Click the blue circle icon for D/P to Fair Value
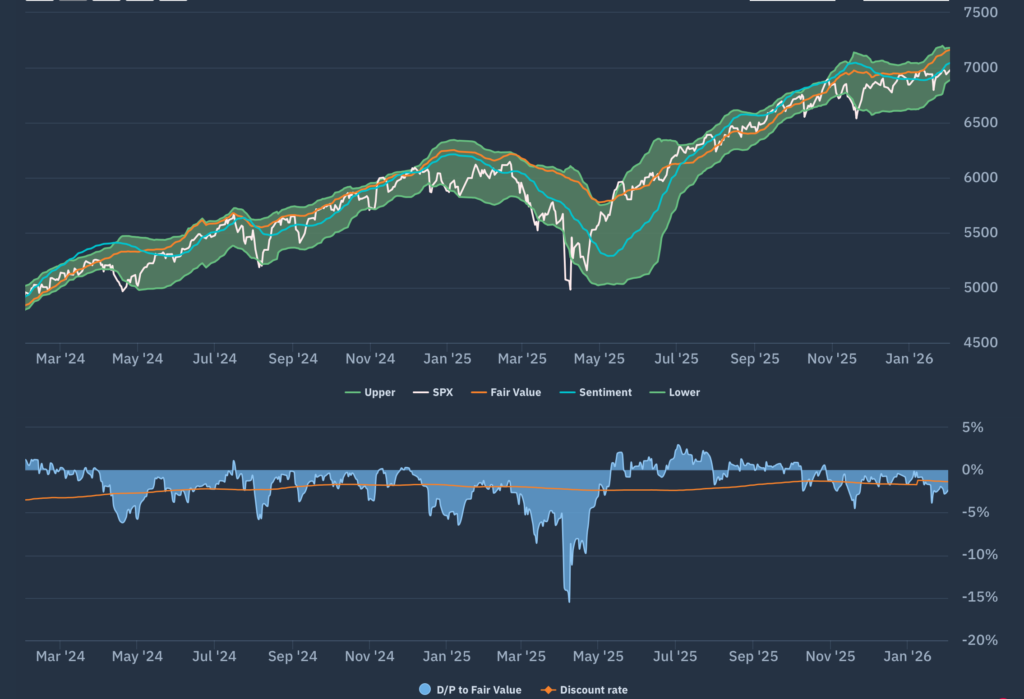The height and width of the screenshot is (699, 1024). click(425, 690)
